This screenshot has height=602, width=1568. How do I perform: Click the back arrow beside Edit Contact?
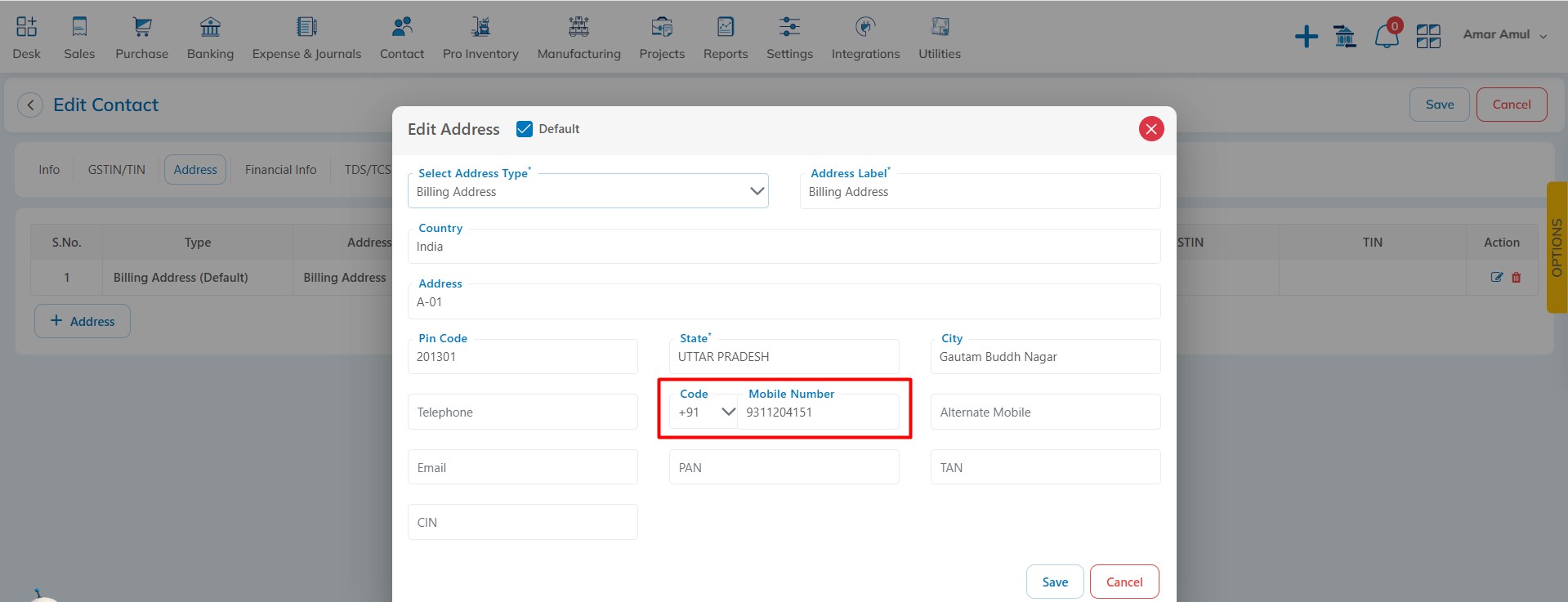(30, 105)
